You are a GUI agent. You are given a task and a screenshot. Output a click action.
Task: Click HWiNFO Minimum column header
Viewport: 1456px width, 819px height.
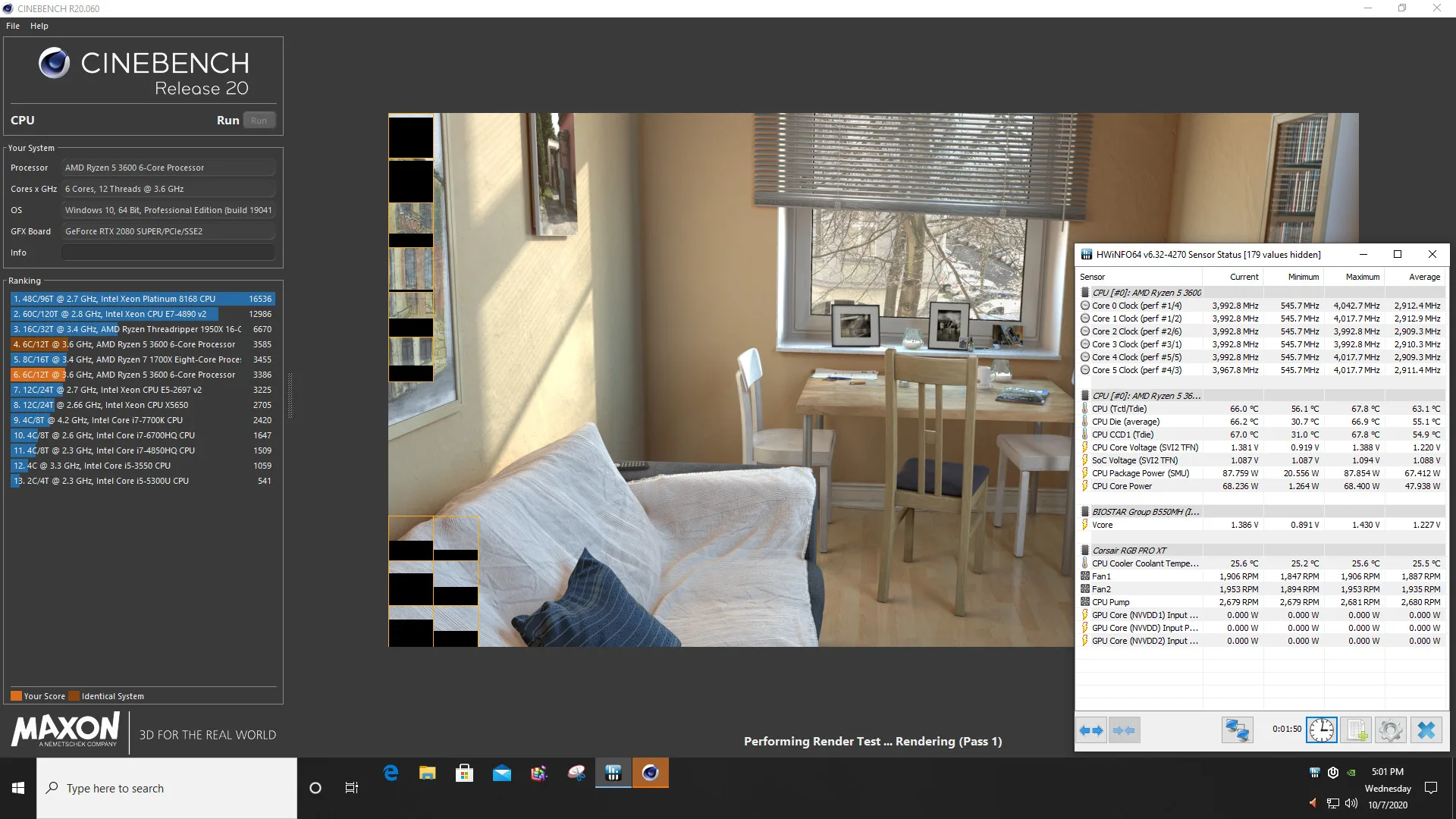tap(1294, 277)
